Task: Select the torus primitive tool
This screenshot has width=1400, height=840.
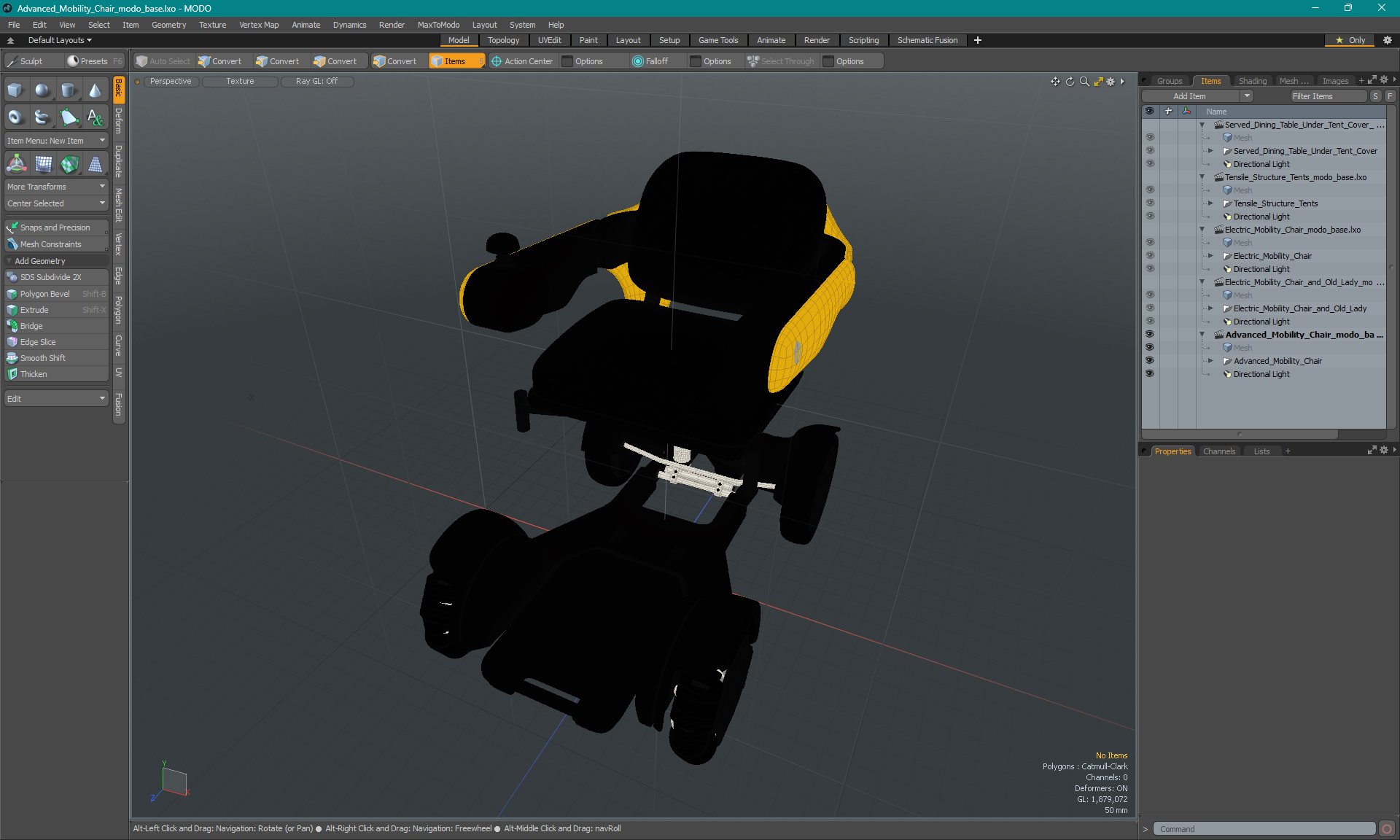Action: [16, 117]
